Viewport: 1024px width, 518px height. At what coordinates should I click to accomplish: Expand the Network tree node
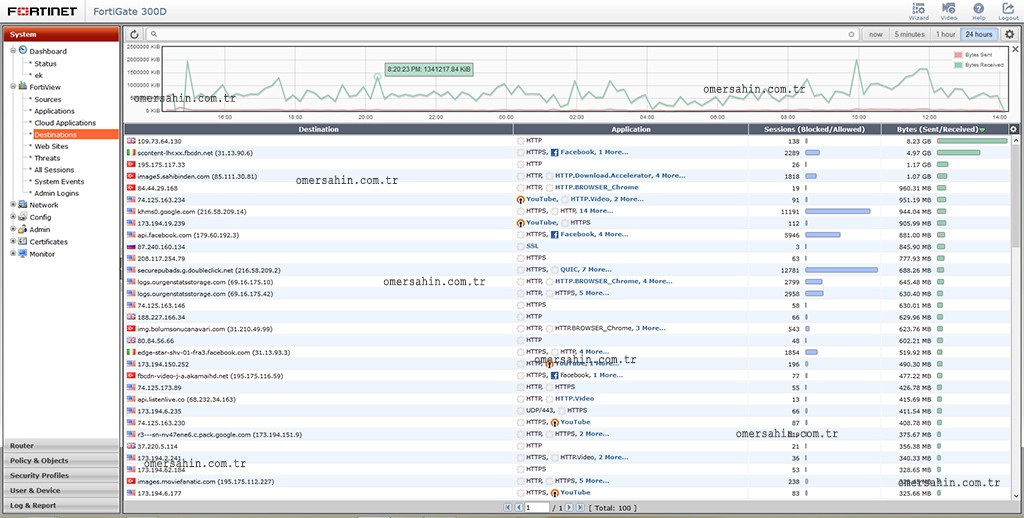click(x=13, y=205)
